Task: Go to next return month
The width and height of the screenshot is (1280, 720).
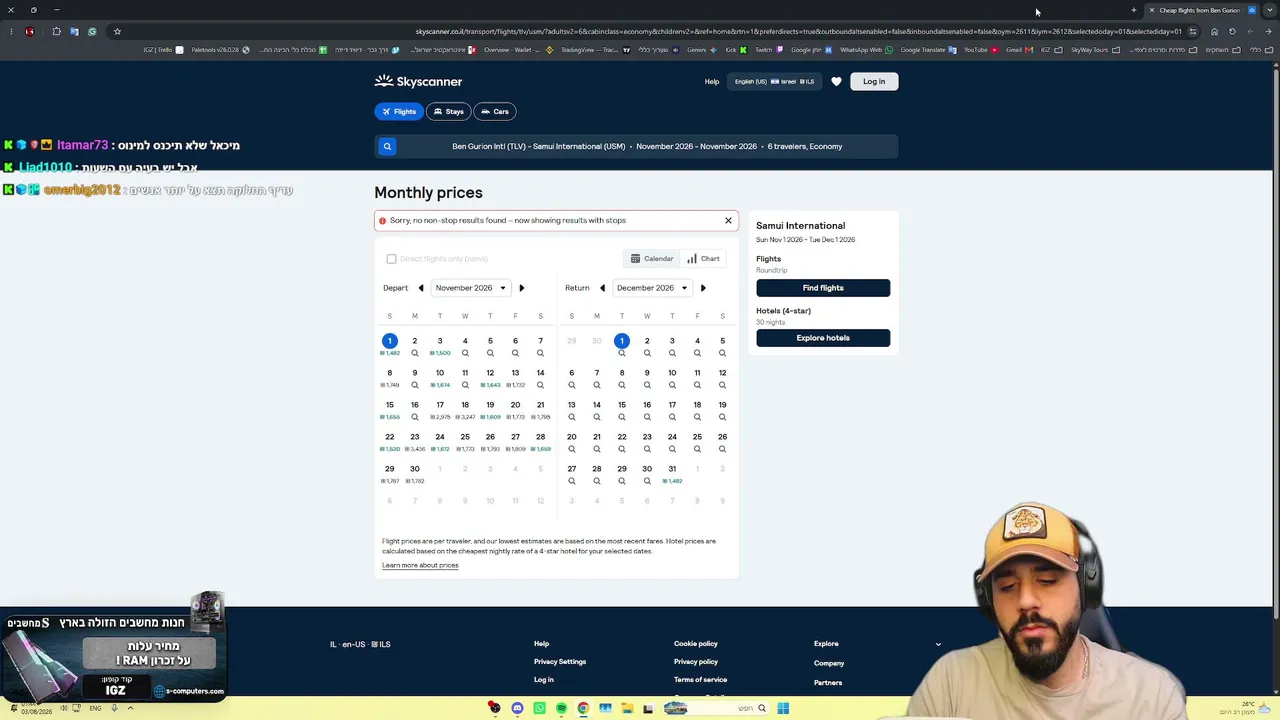Action: (x=703, y=288)
